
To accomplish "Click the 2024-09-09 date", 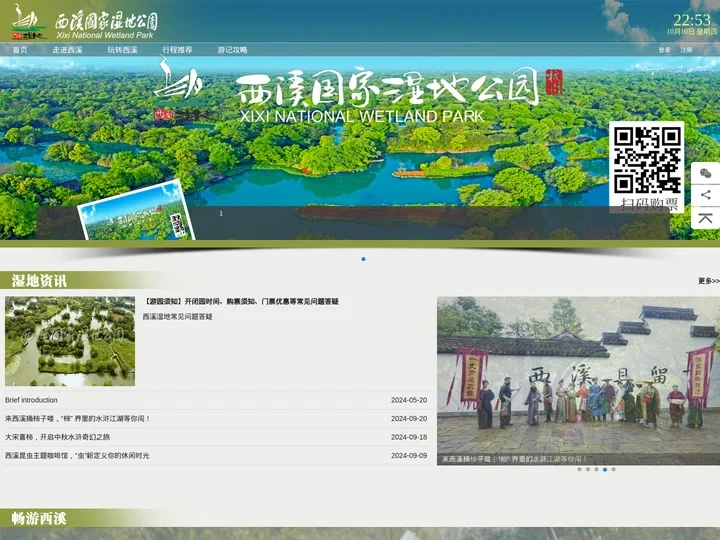I will 409,456.
